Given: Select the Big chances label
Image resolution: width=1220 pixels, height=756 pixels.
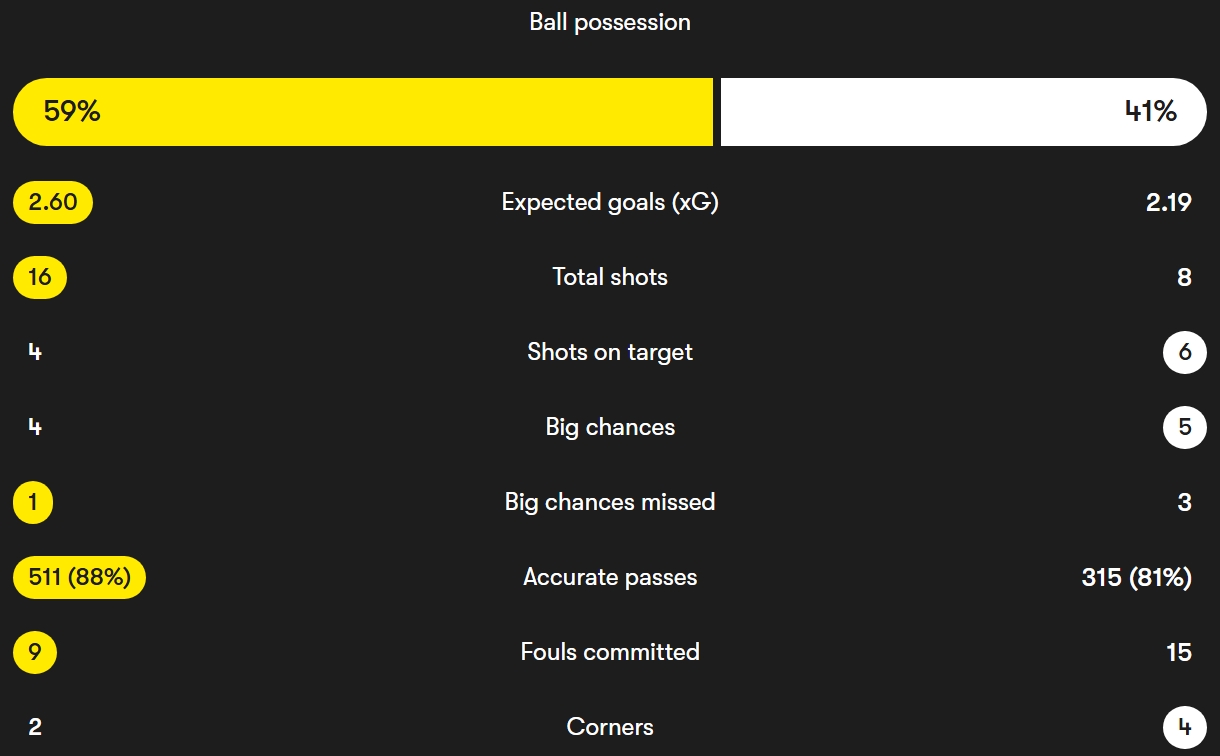Looking at the screenshot, I should point(610,427).
